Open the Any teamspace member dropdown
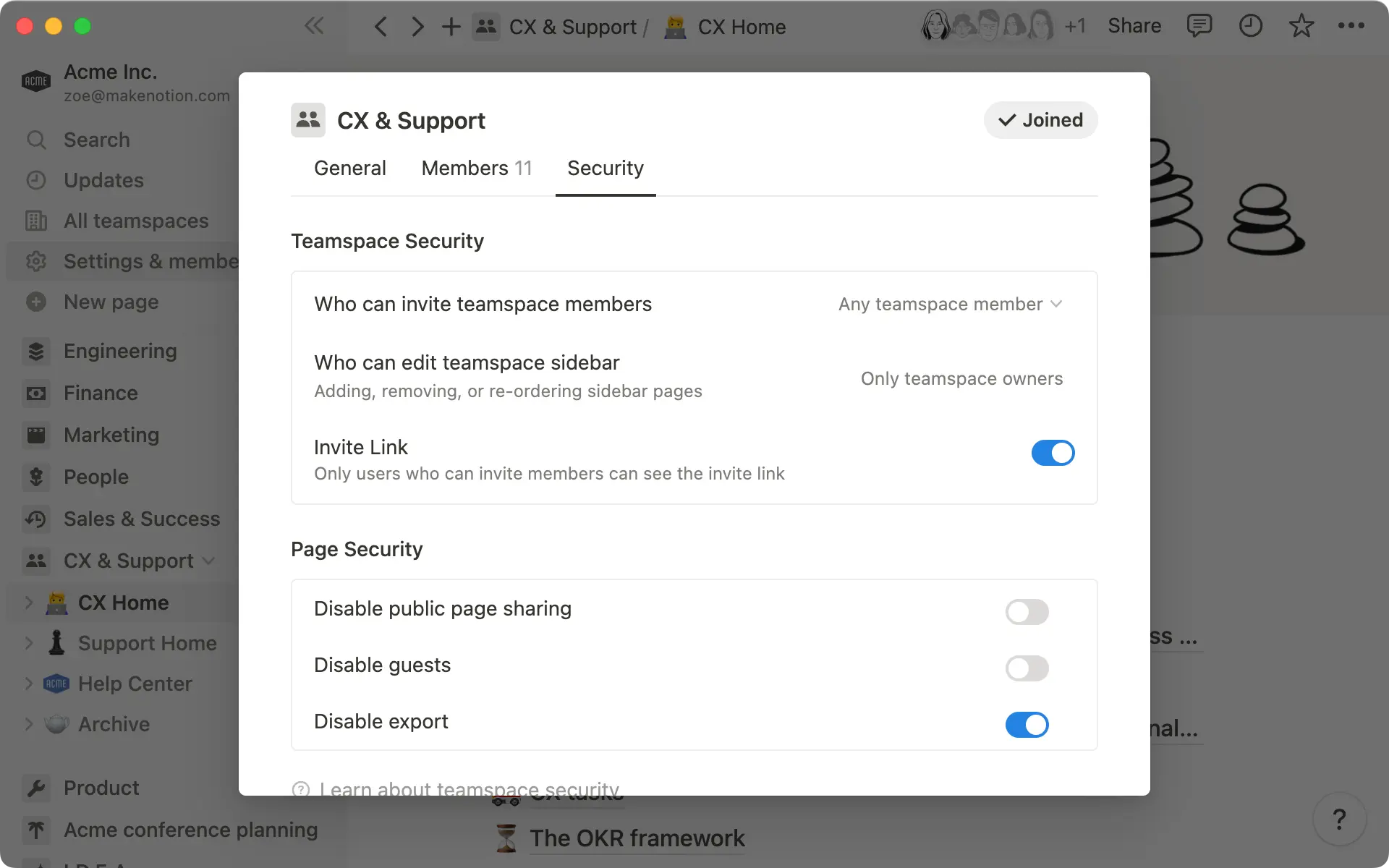The width and height of the screenshot is (1389, 868). 950,304
